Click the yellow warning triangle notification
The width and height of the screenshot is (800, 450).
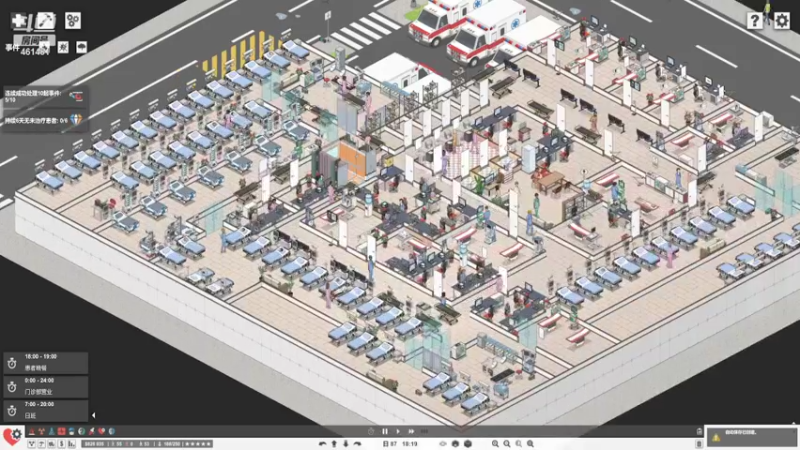[x=716, y=437]
